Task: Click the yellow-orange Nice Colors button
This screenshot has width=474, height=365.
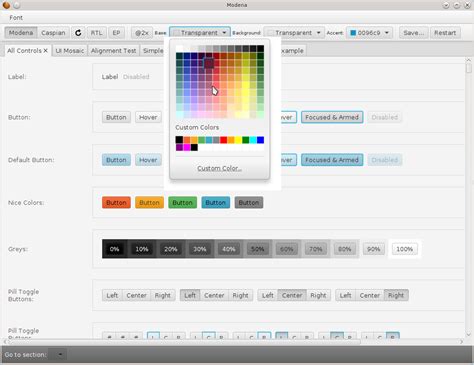Action: pos(149,203)
